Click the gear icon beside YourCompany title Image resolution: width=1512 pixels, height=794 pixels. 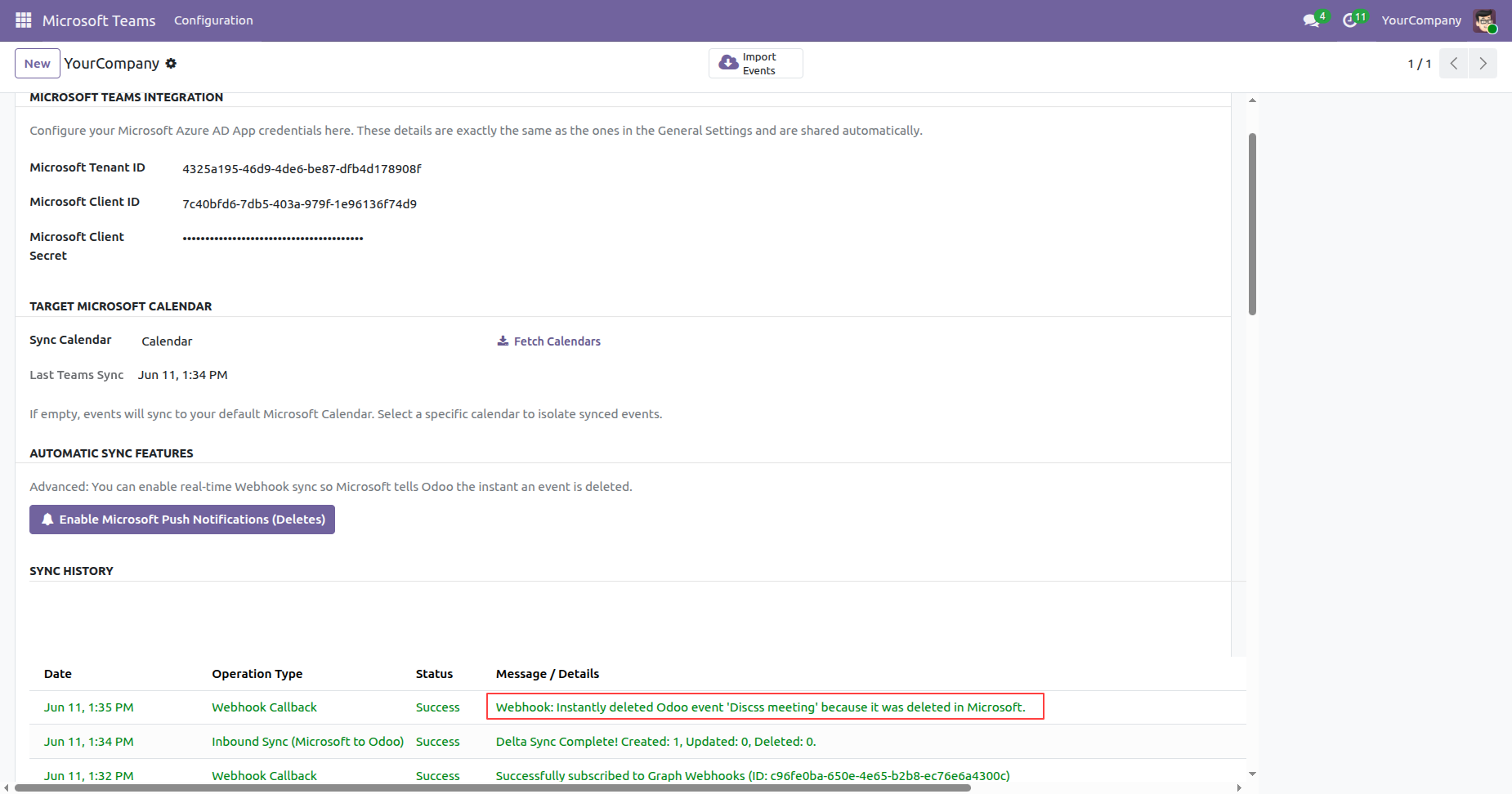click(x=171, y=64)
